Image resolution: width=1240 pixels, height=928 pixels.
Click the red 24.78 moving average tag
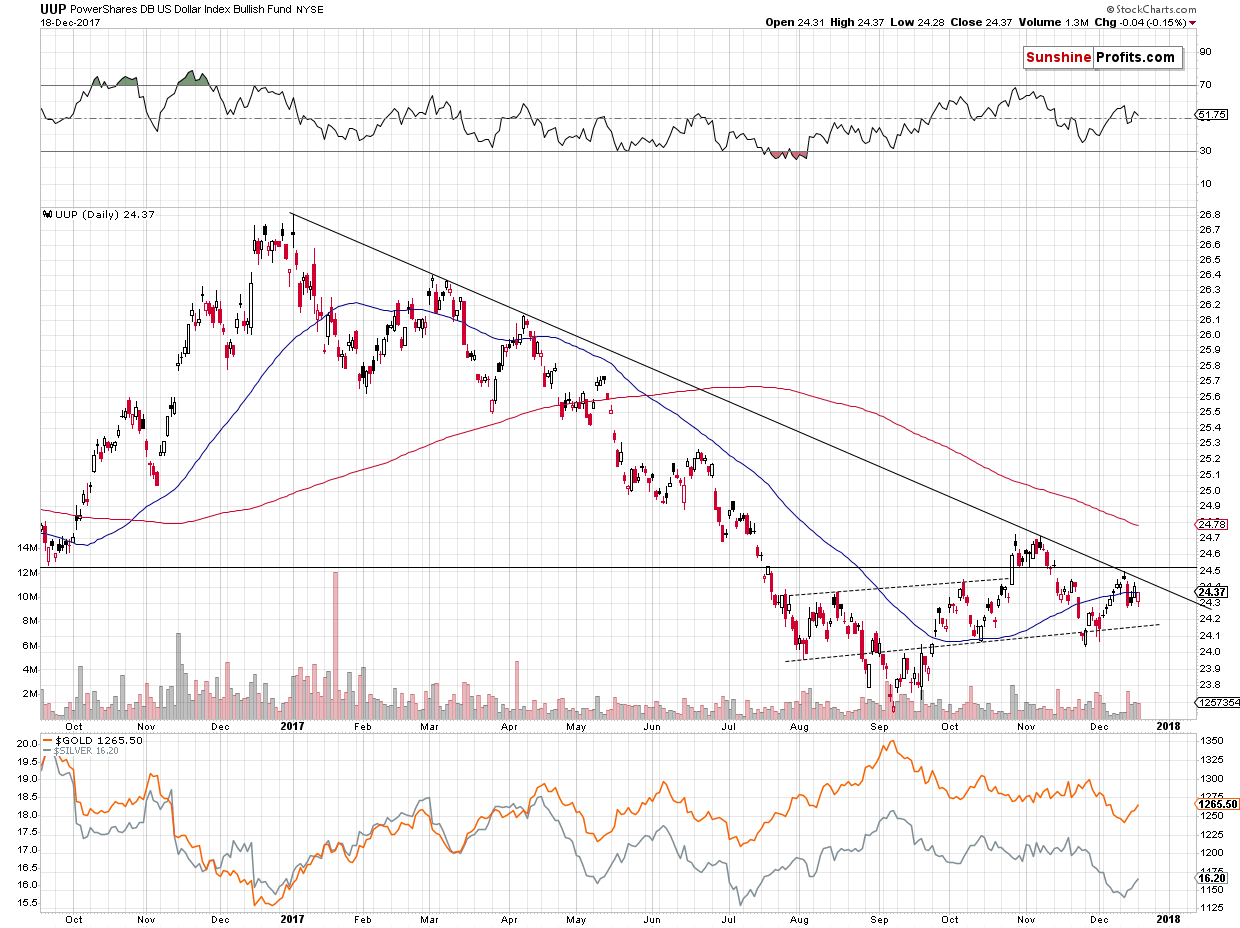(x=1213, y=524)
